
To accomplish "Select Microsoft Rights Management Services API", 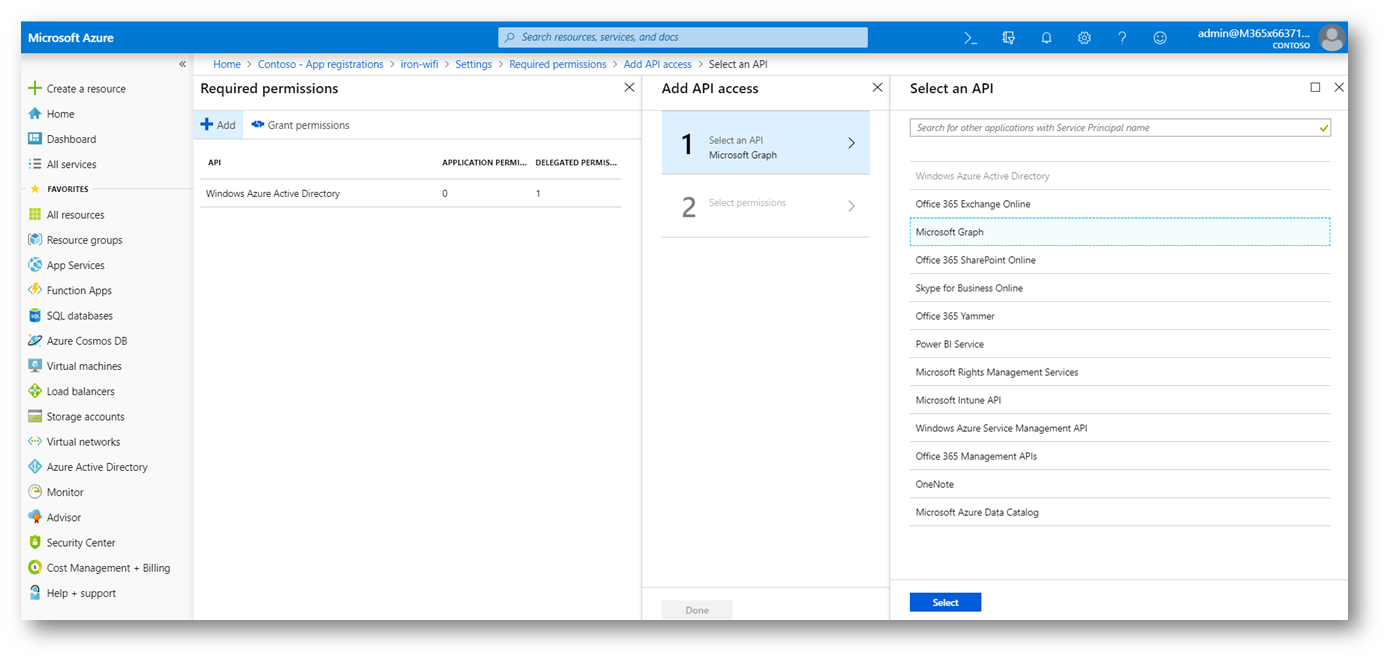I will [1120, 372].
